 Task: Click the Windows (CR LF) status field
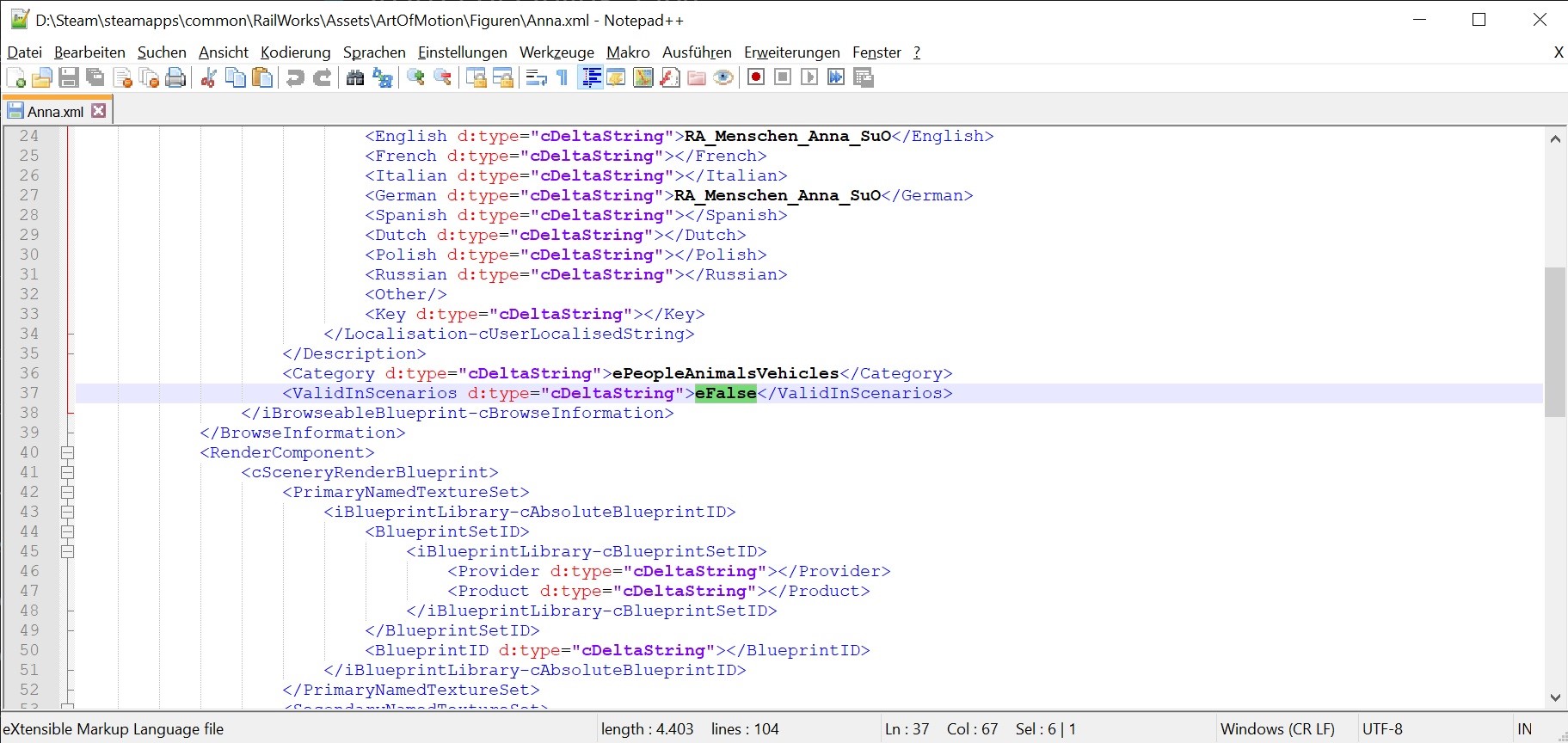1277,729
